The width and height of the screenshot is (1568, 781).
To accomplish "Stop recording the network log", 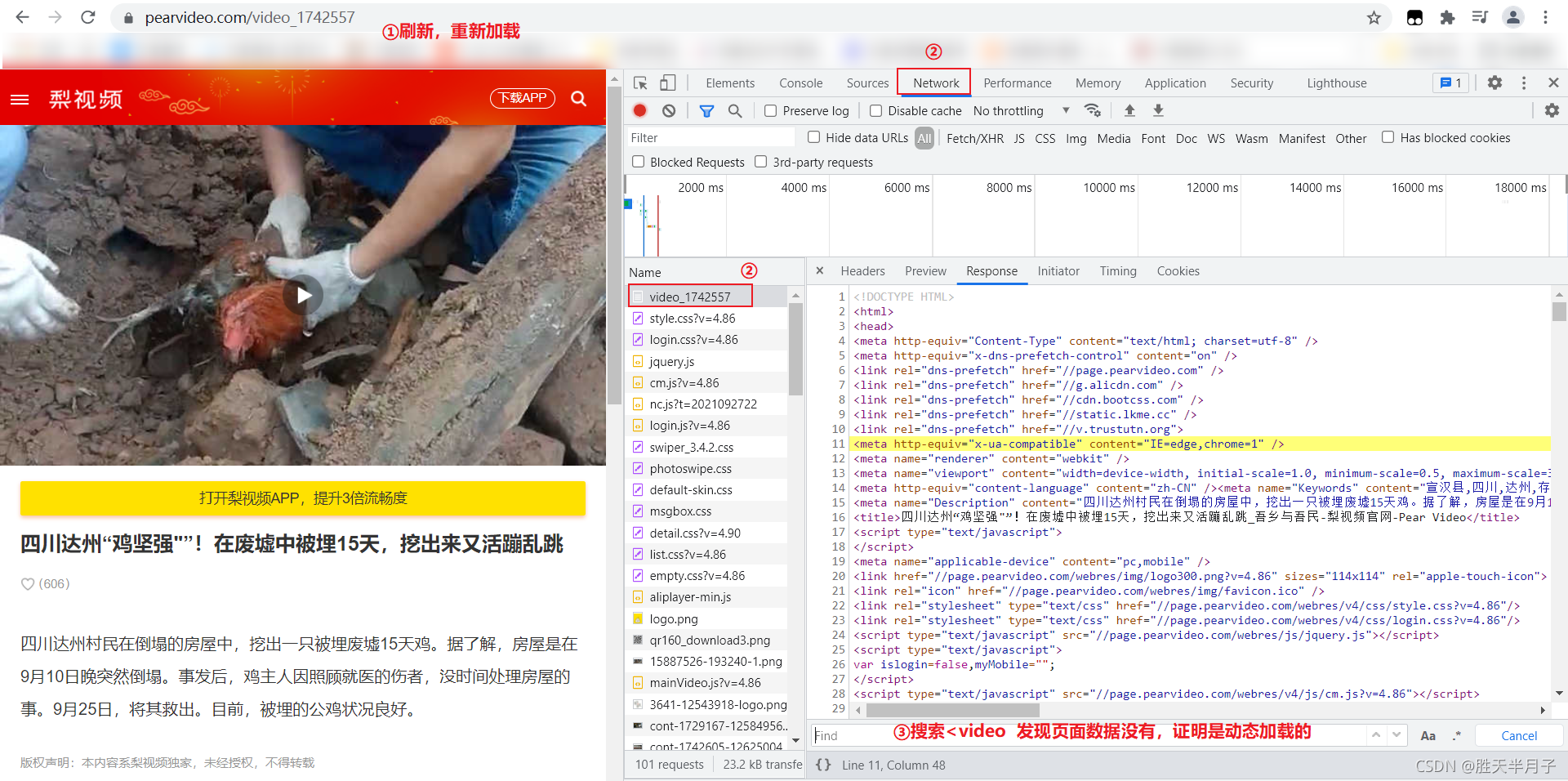I will pyautogui.click(x=640, y=110).
